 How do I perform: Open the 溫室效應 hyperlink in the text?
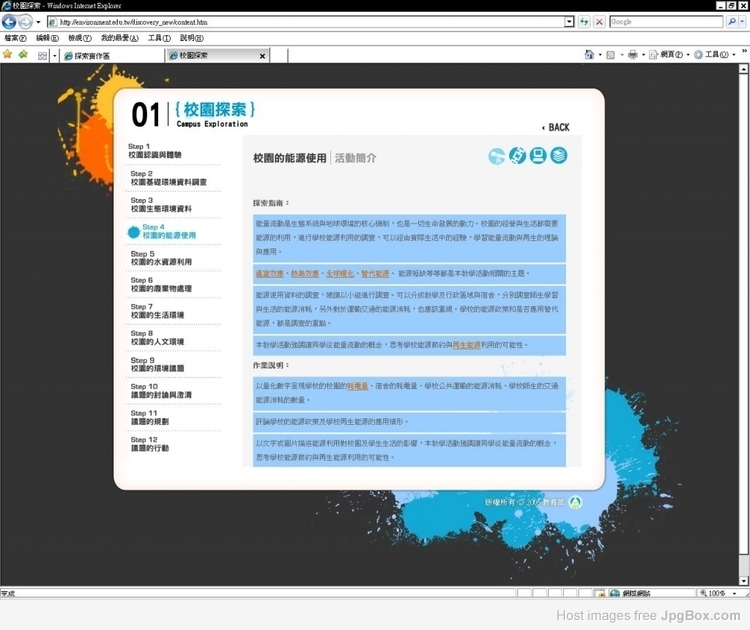(x=269, y=273)
